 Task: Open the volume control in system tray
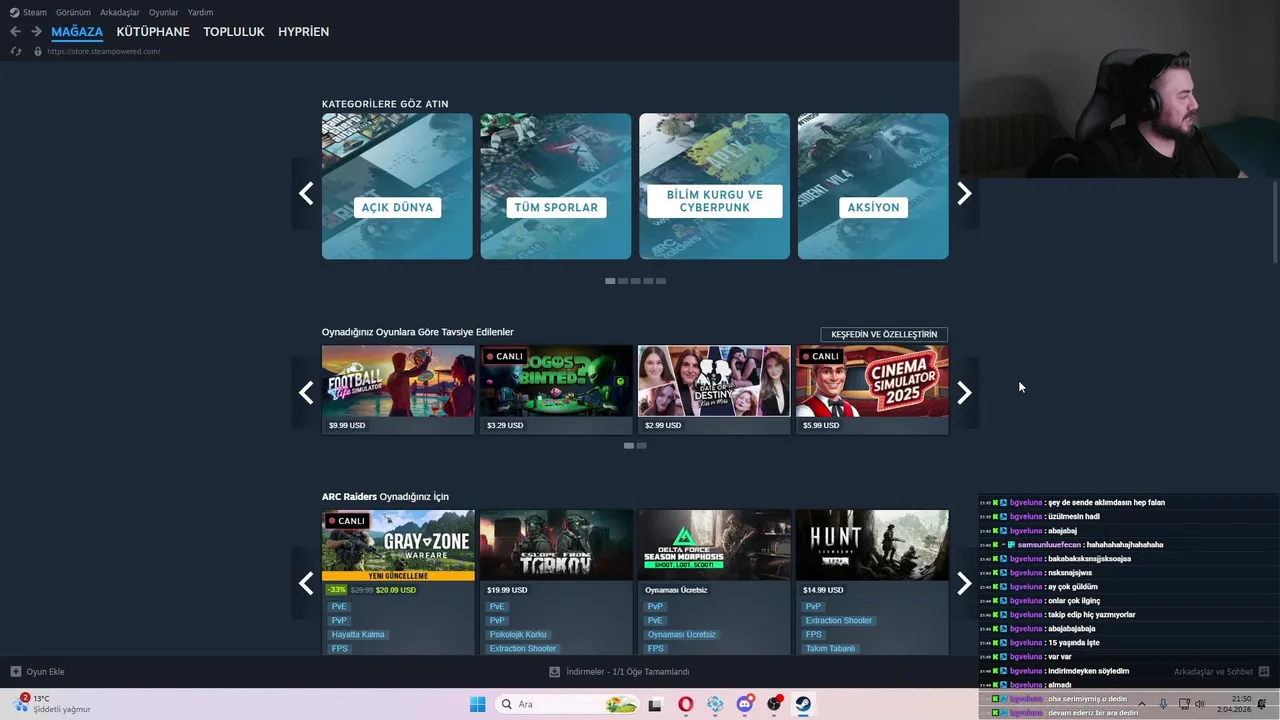(1200, 704)
